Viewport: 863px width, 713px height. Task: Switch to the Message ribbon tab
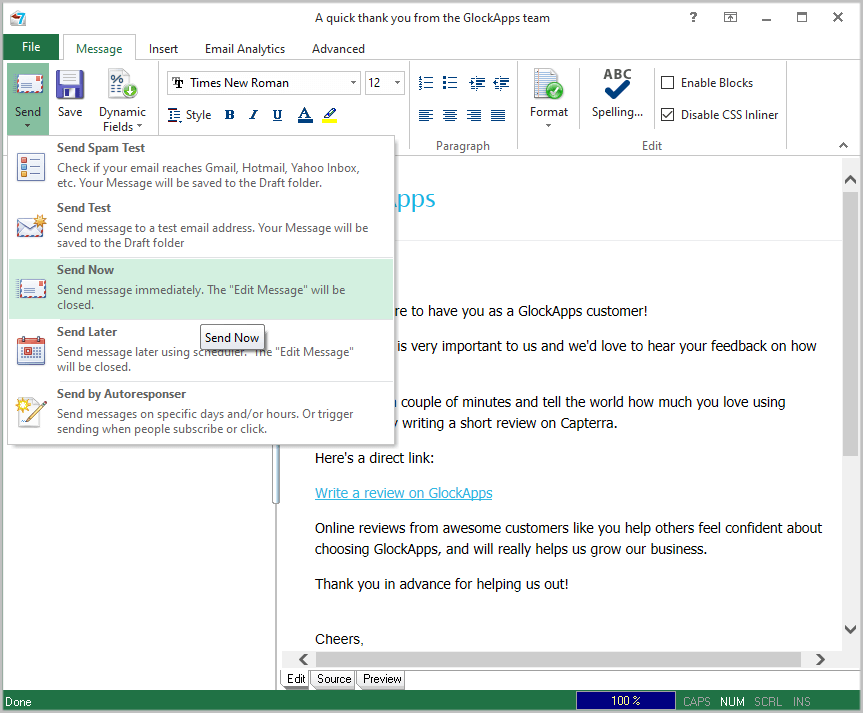[99, 48]
